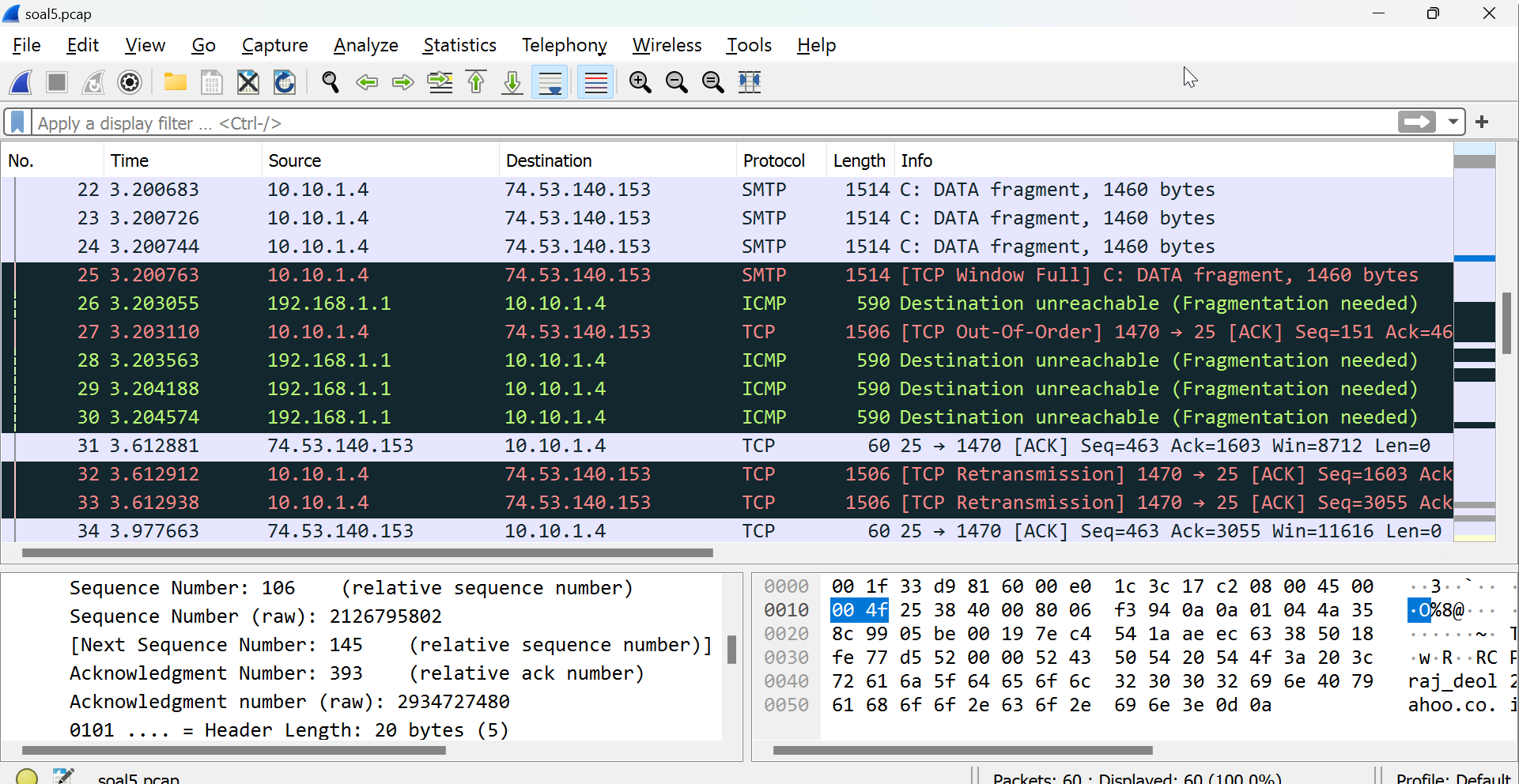
Task: Reload the capture file
Action: pos(284,81)
